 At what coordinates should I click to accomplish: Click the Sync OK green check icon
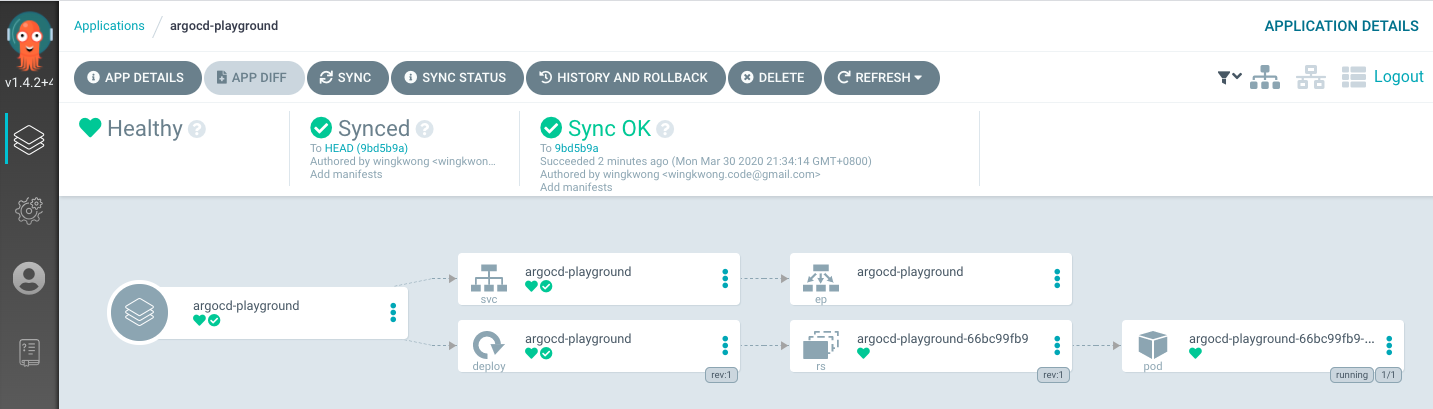(x=551, y=128)
